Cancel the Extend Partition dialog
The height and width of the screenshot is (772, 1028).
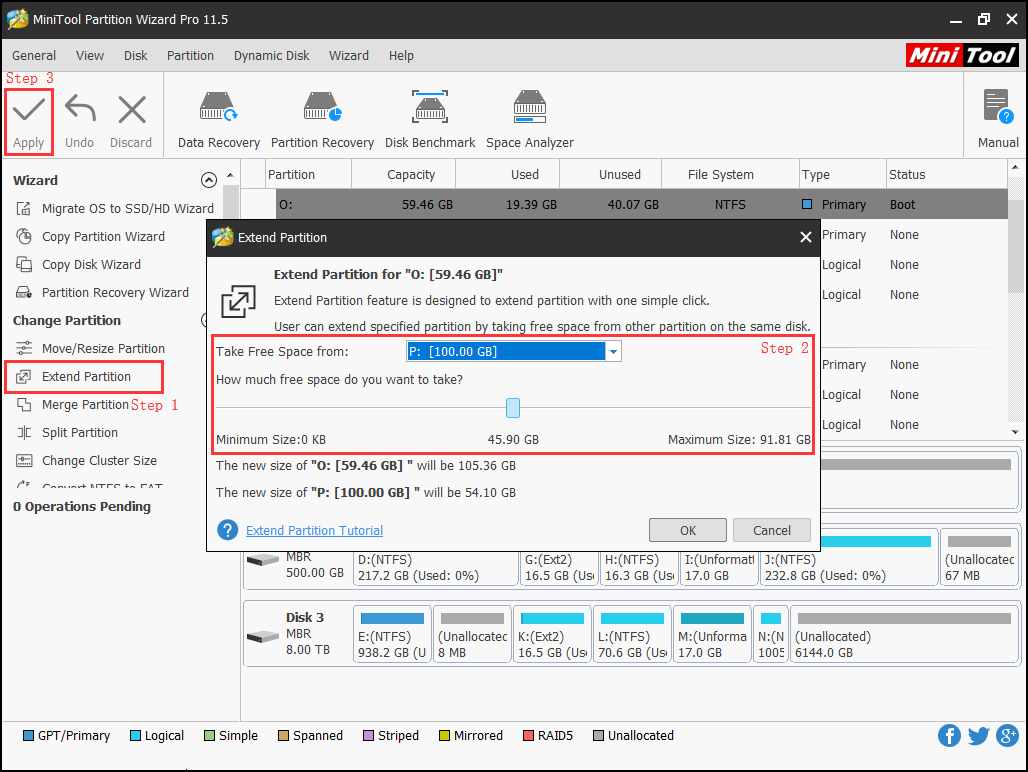point(771,530)
